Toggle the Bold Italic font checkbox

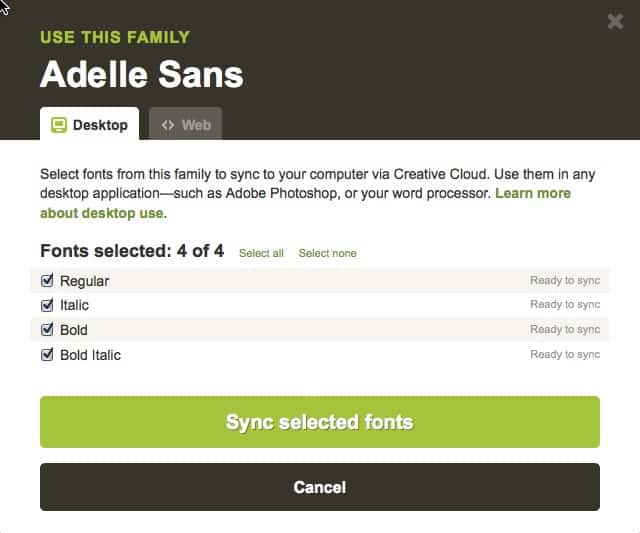47,354
